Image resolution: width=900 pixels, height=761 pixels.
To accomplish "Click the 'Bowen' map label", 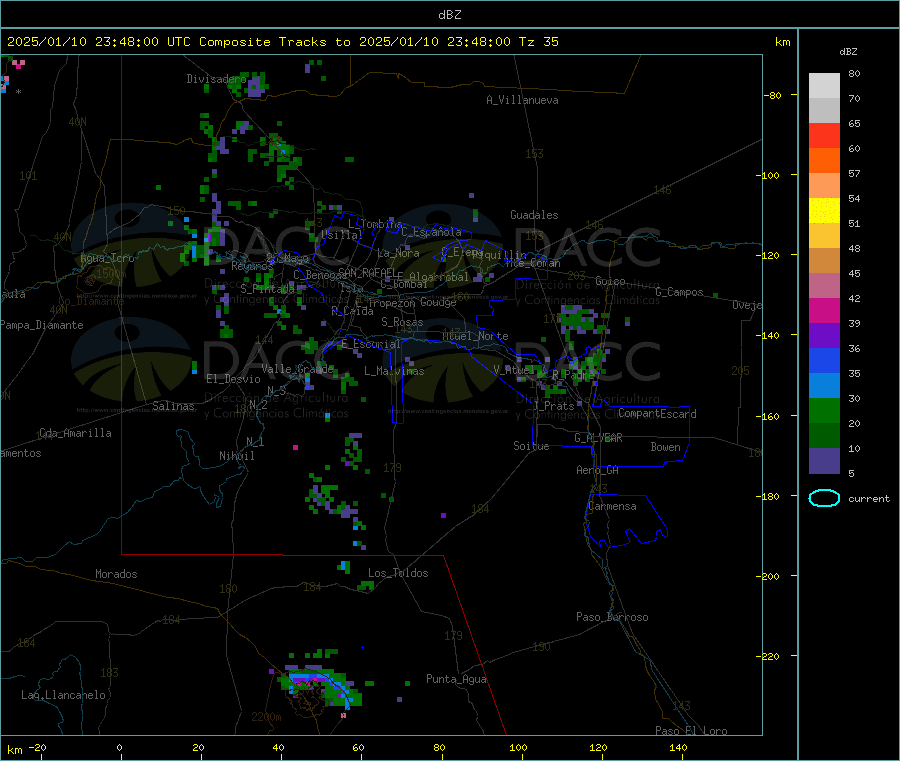I will click(666, 447).
